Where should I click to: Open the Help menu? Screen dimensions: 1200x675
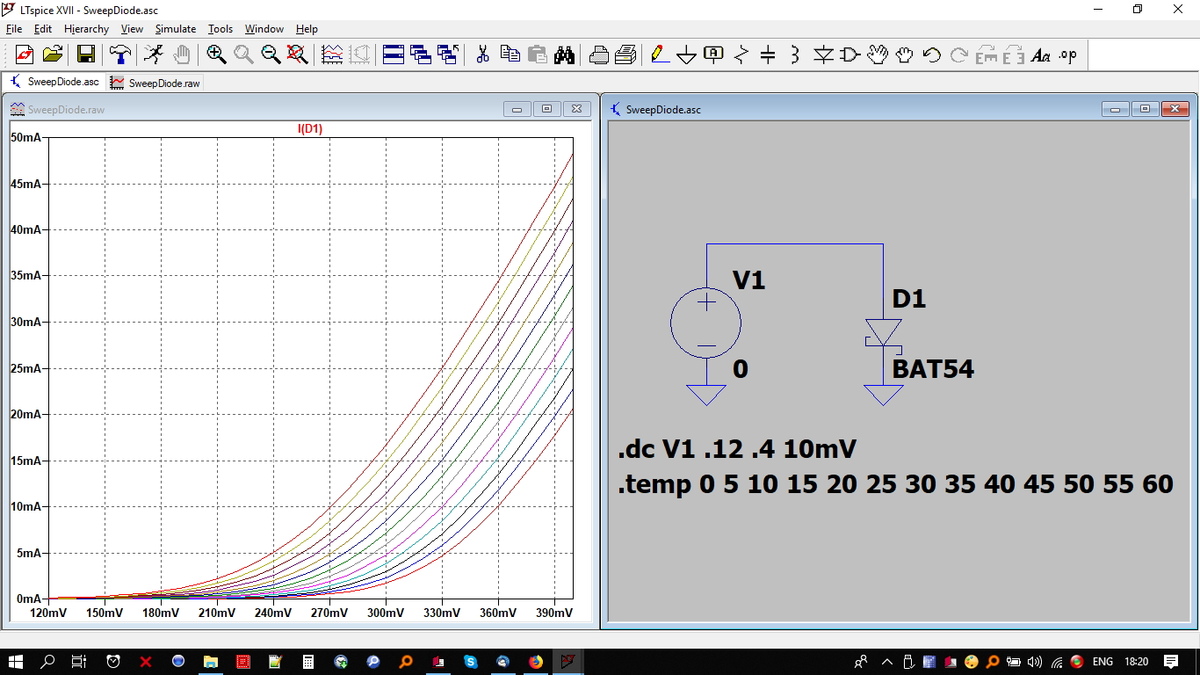pos(306,29)
